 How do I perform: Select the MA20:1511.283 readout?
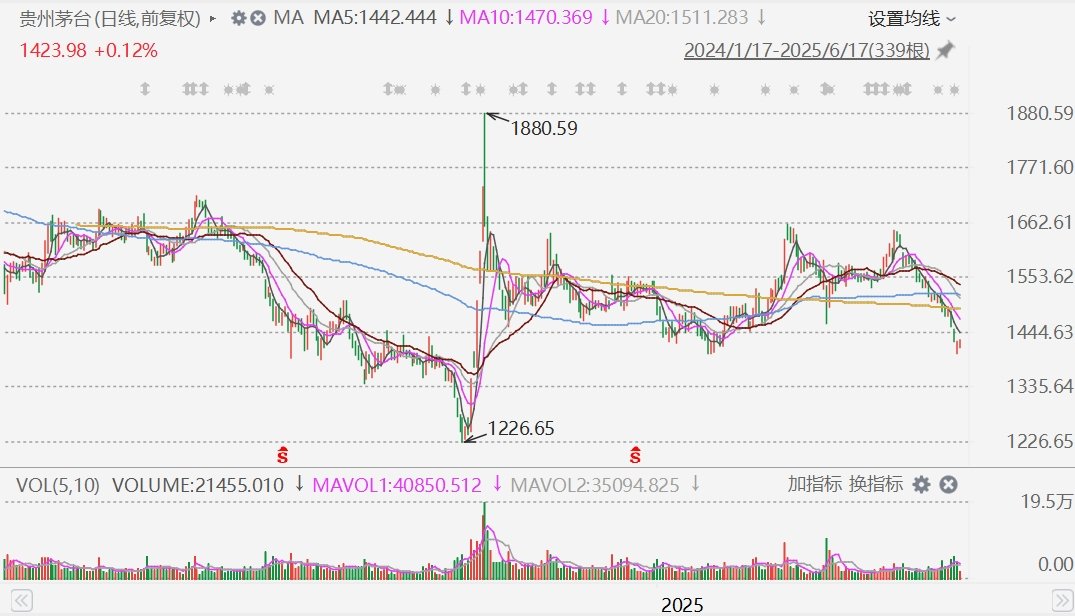click(x=681, y=18)
